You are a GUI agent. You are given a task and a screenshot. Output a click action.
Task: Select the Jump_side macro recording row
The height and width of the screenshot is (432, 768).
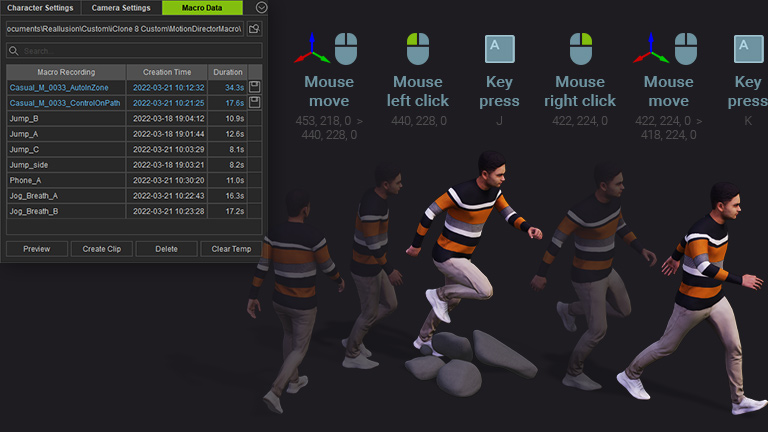[66, 165]
